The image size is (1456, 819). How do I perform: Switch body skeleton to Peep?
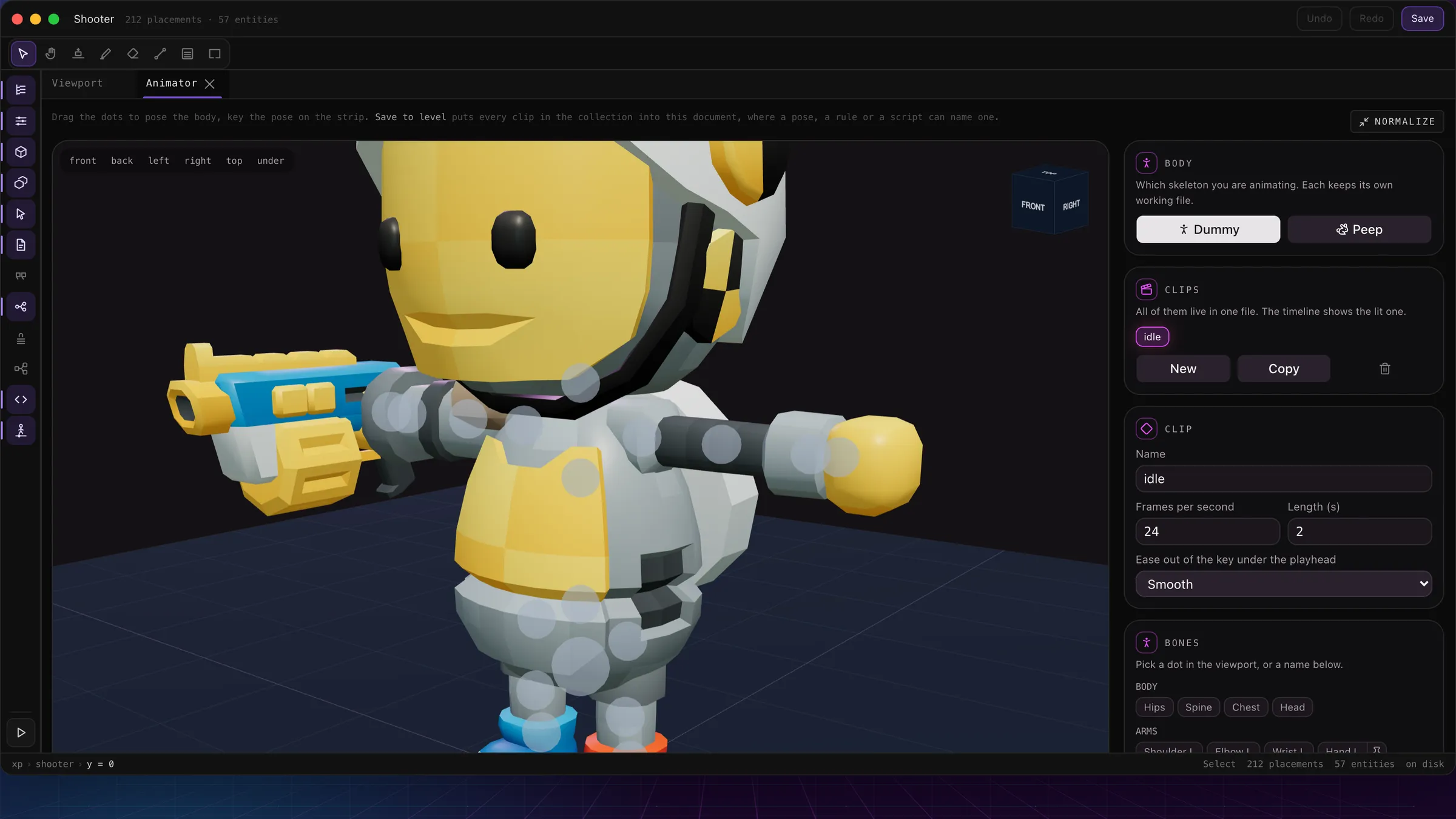(x=1359, y=229)
